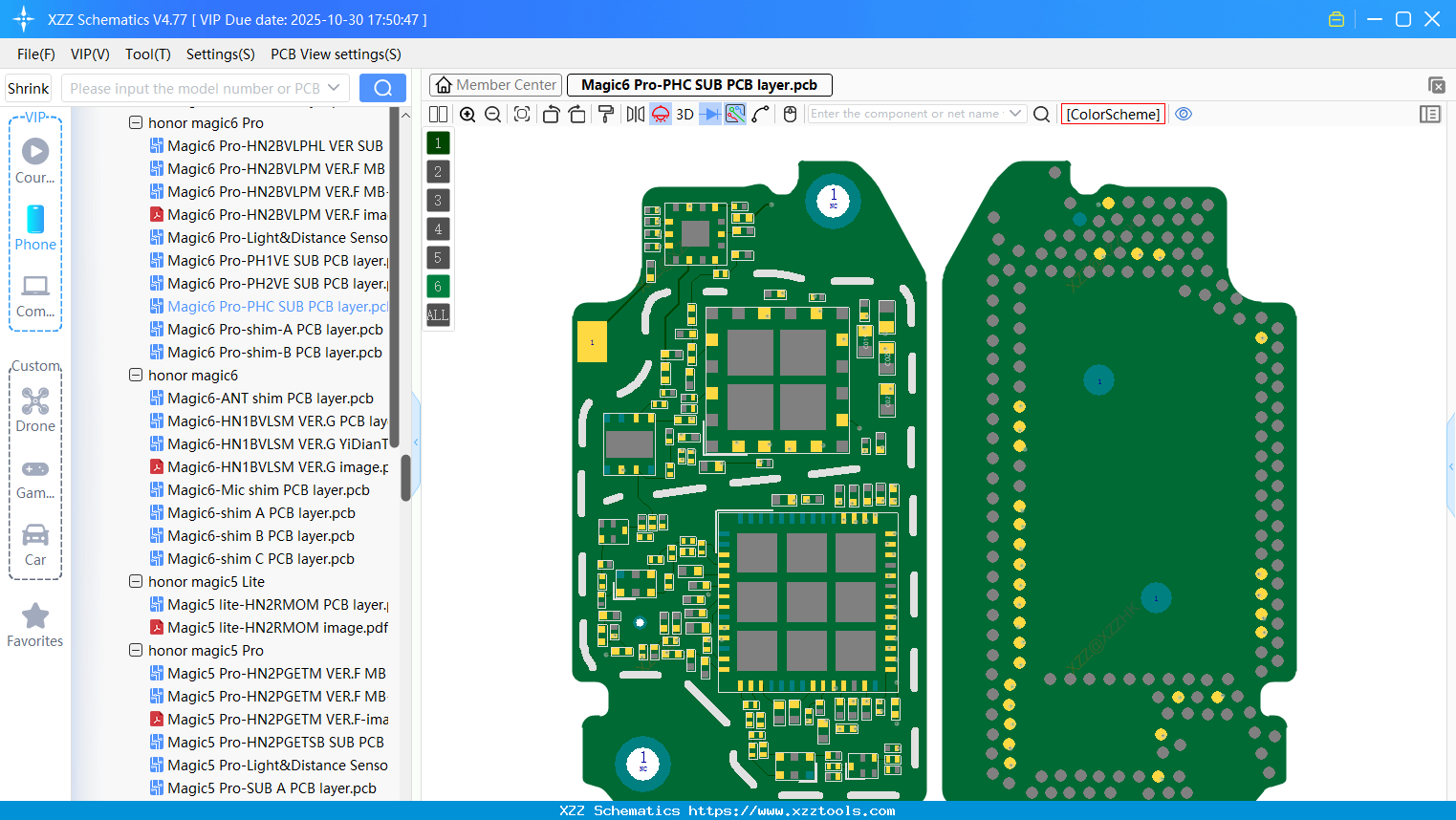Select the paint roller highlight tool

(x=606, y=114)
